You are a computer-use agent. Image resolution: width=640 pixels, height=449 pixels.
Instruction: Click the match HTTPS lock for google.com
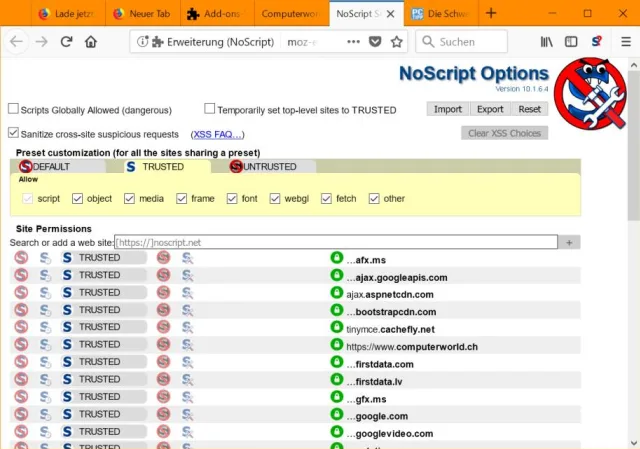(337, 416)
